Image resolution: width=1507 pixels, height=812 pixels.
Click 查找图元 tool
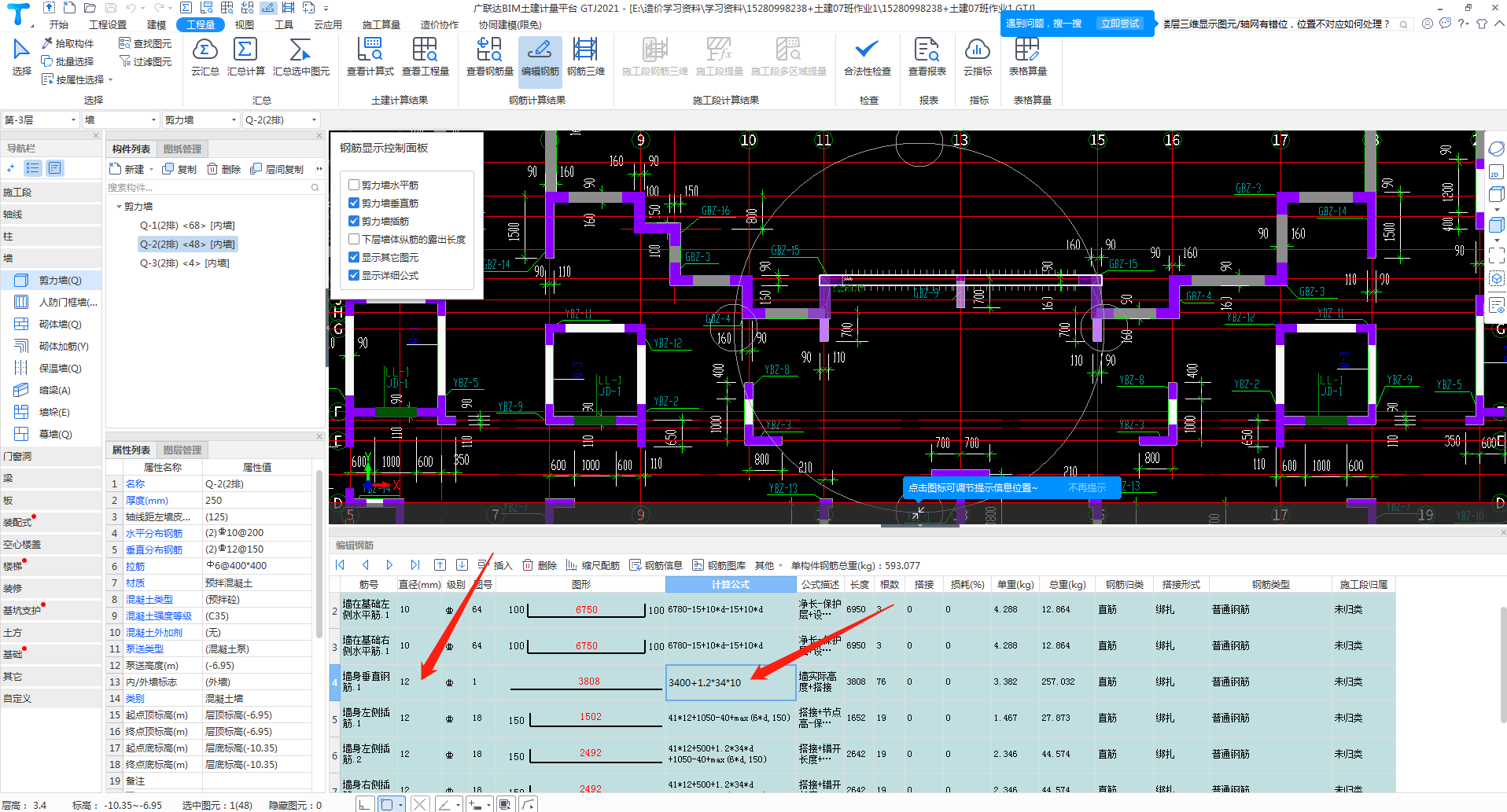[145, 43]
